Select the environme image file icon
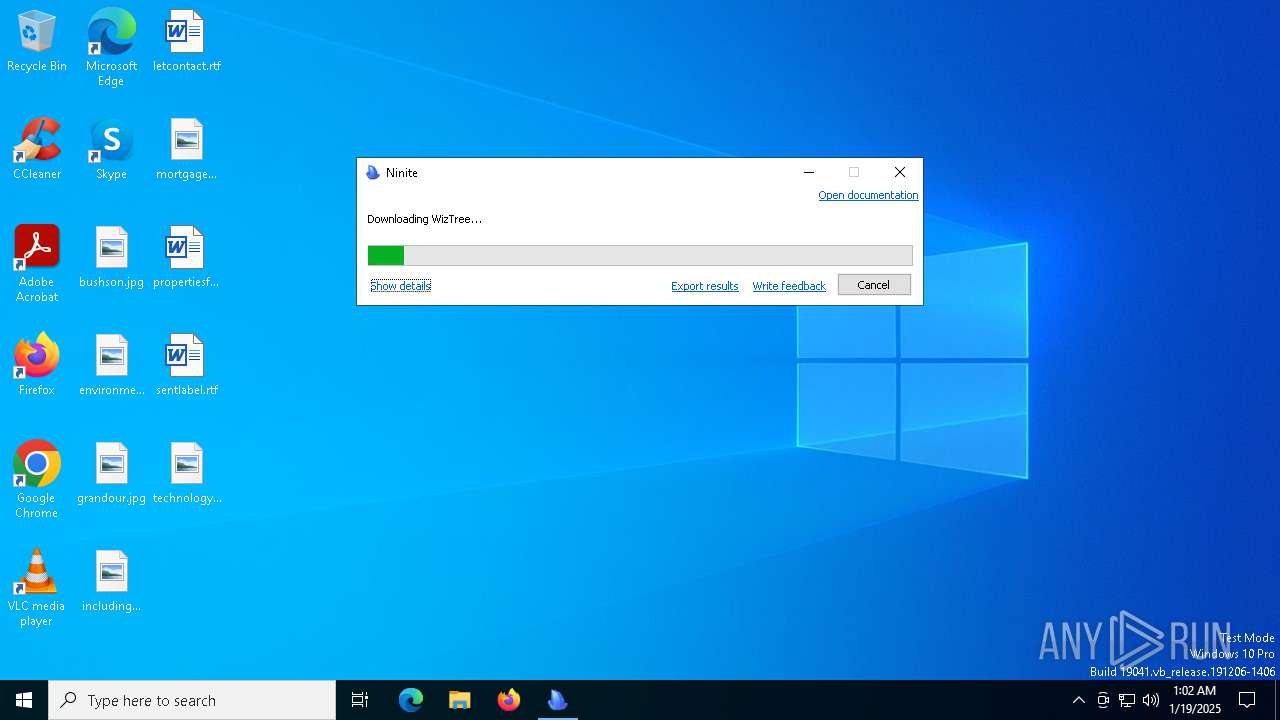1280x720 pixels. [x=111, y=366]
